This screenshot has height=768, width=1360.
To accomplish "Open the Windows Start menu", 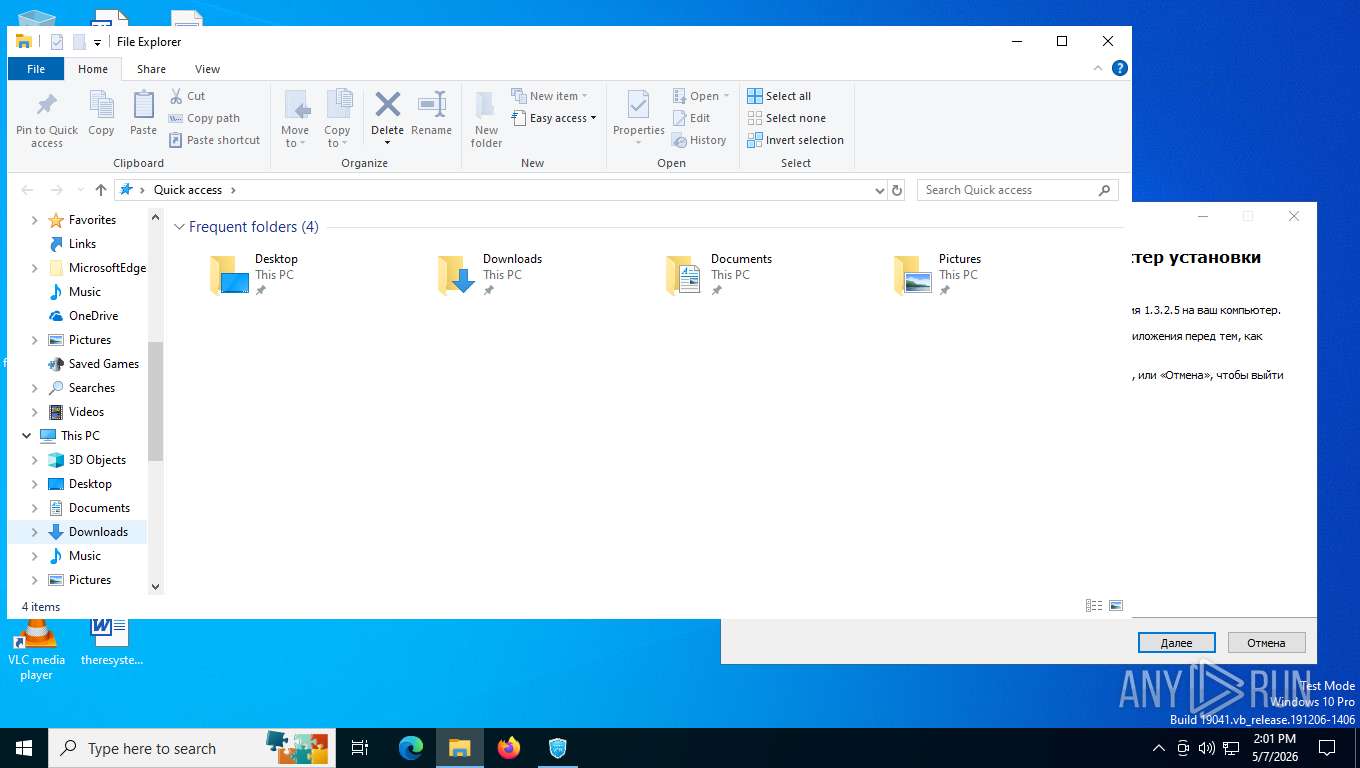I will tap(24, 748).
